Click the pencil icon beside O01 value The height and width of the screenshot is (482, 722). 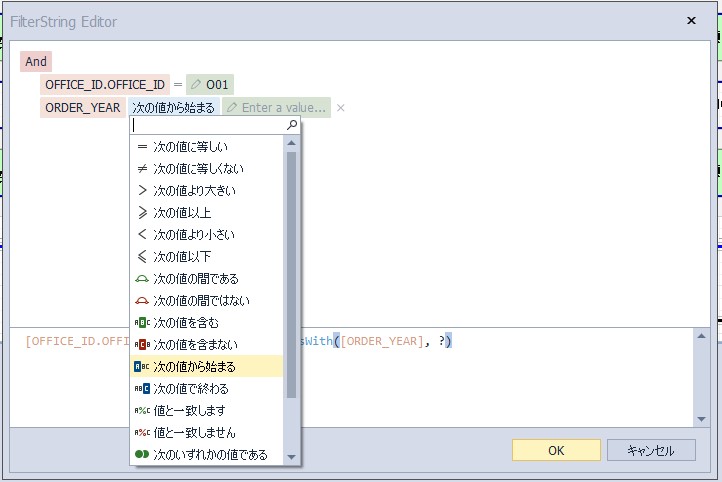tap(196, 85)
